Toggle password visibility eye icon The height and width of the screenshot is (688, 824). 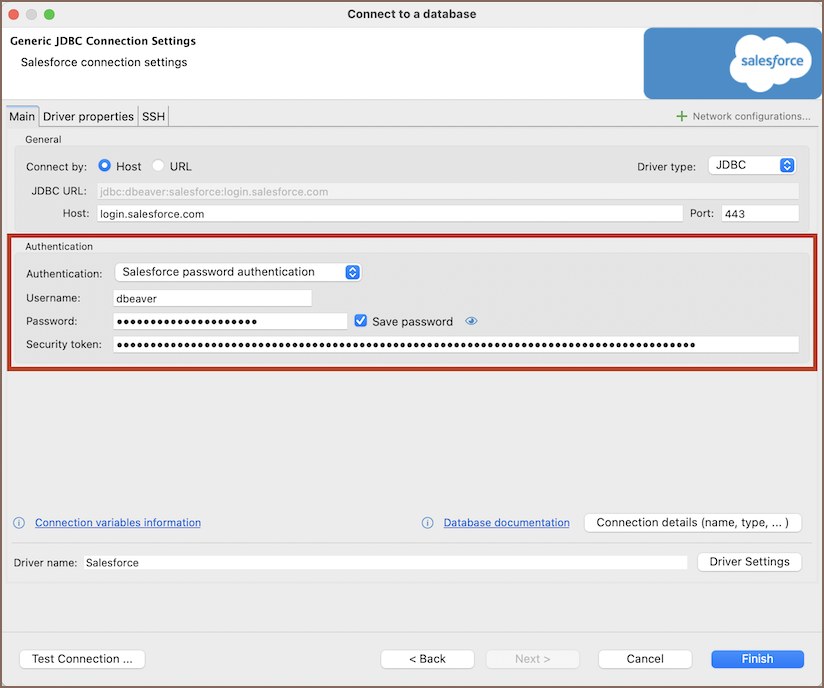click(x=471, y=321)
